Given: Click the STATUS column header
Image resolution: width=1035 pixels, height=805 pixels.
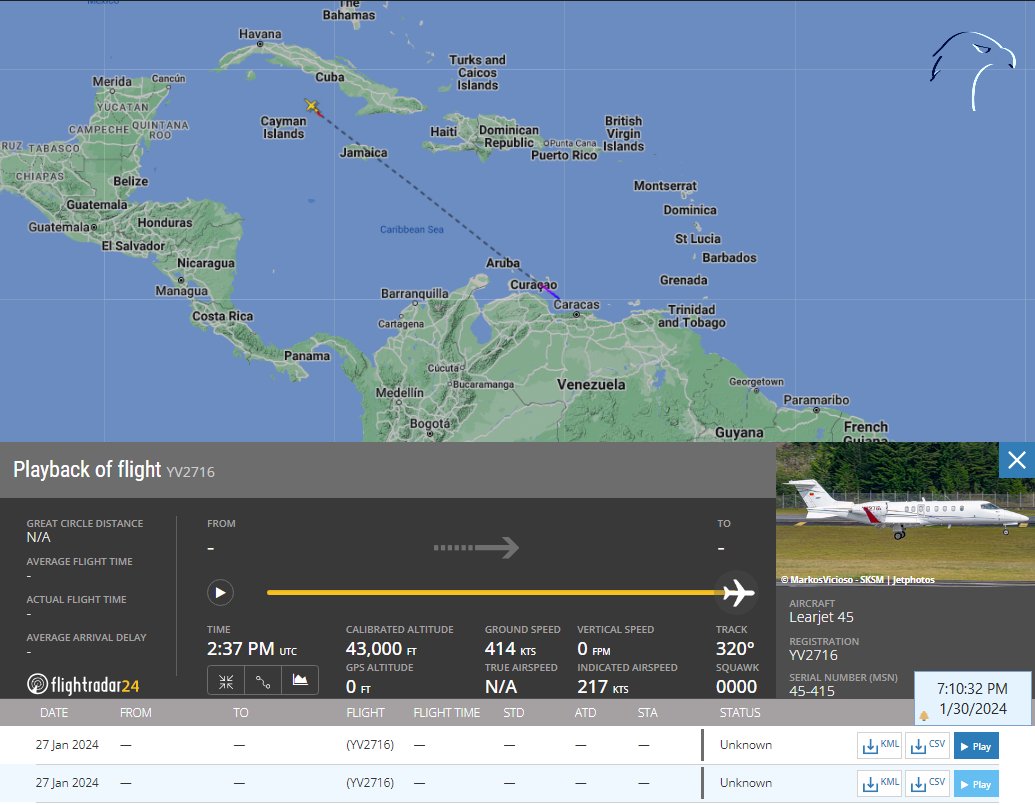Looking at the screenshot, I should (740, 713).
